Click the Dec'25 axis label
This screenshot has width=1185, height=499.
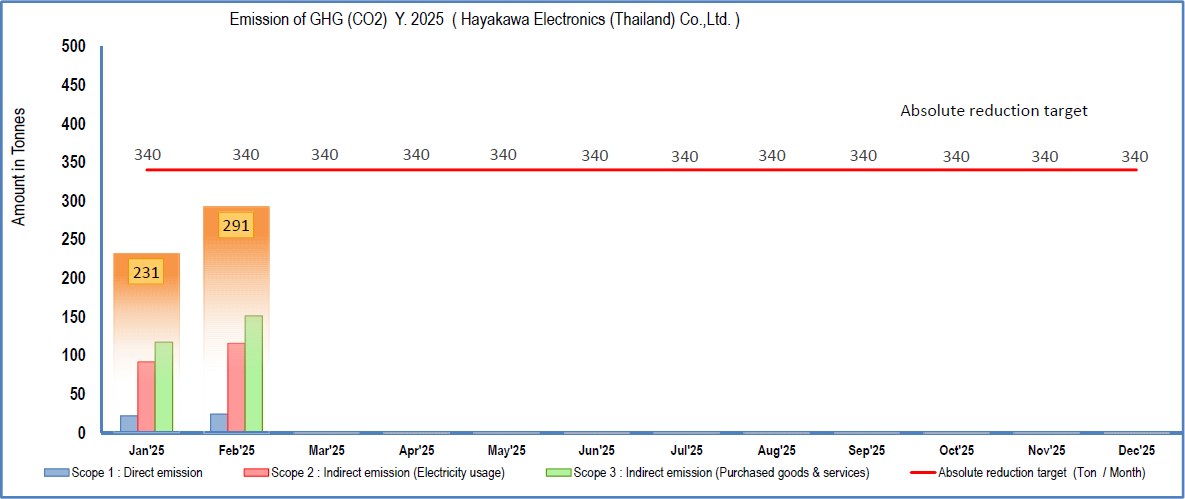click(x=1137, y=451)
